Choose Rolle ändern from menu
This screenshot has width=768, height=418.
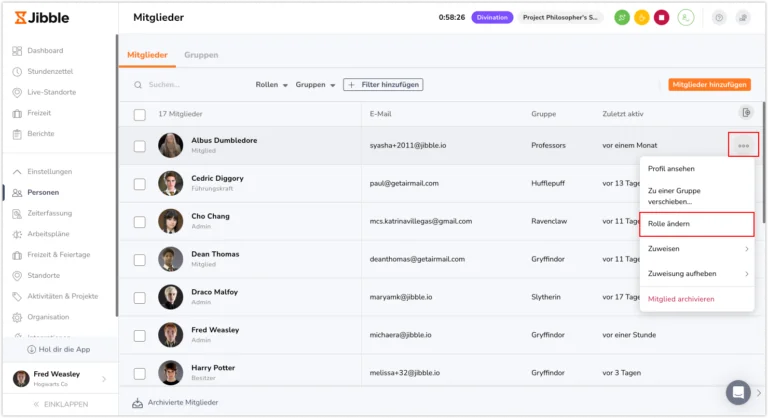(x=696, y=224)
